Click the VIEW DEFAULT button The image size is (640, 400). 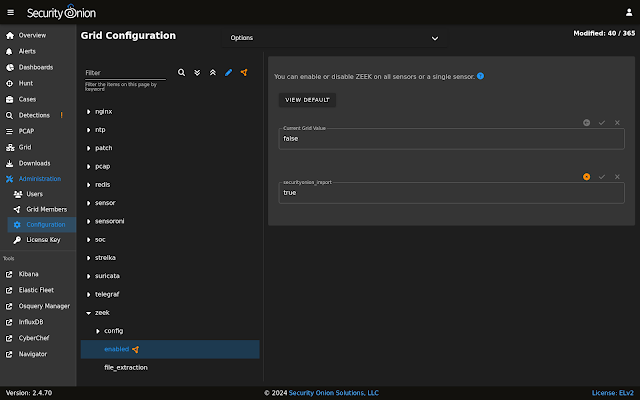(x=307, y=100)
